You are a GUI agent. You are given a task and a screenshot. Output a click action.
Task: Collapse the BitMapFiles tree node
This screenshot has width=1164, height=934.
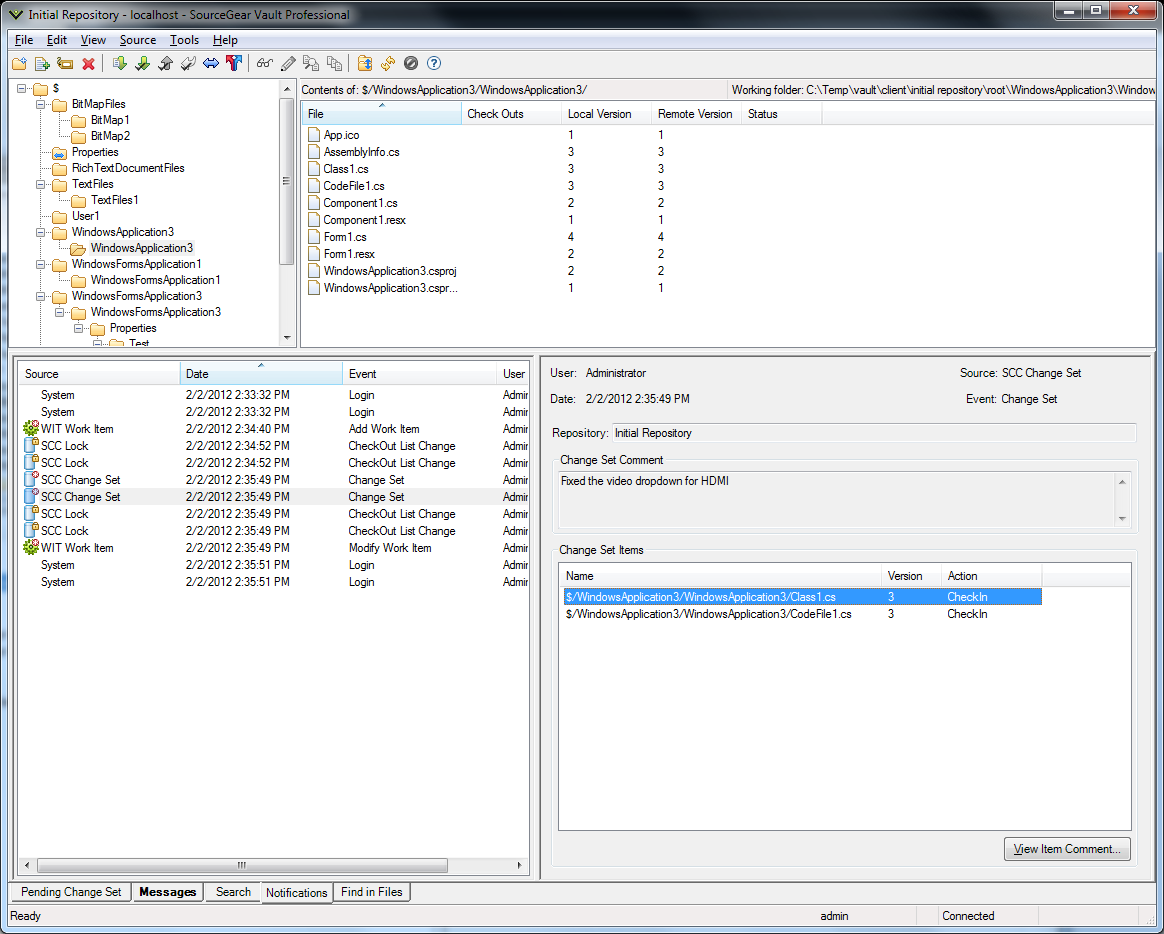41,104
